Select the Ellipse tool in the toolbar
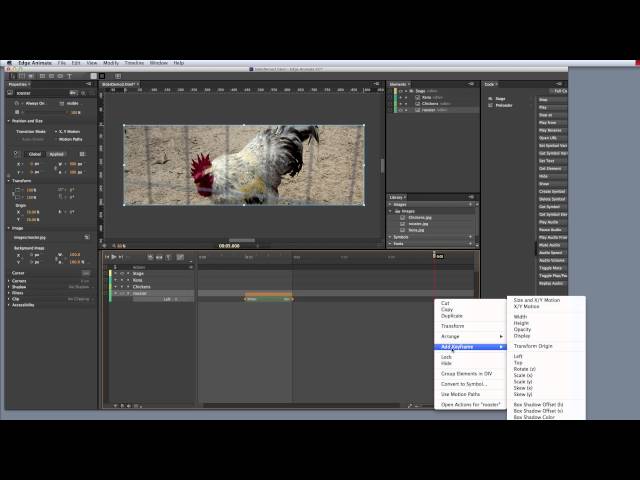The height and width of the screenshot is (480, 640). (60, 76)
